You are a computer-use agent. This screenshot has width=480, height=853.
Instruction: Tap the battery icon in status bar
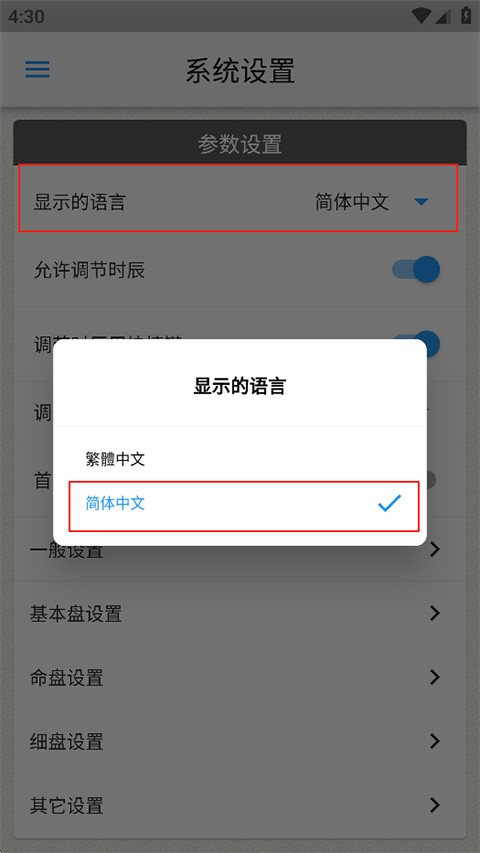pos(466,15)
